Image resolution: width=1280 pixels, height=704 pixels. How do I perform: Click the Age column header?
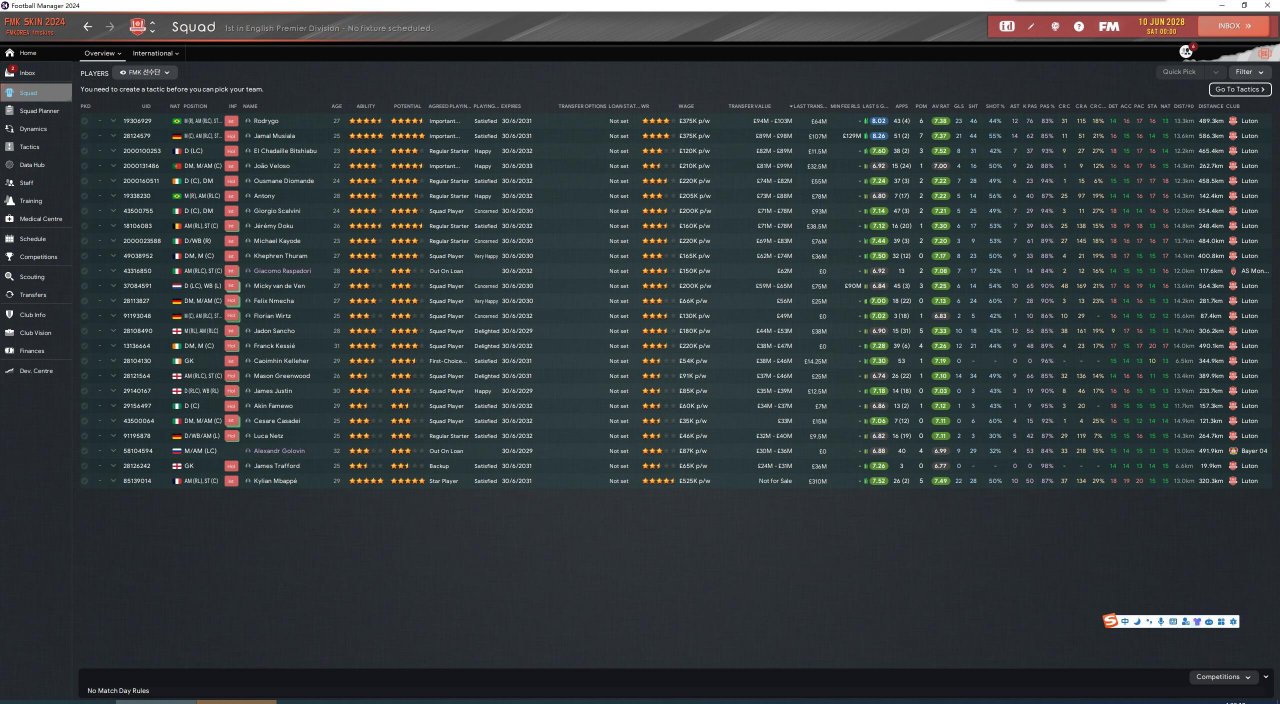[x=336, y=106]
